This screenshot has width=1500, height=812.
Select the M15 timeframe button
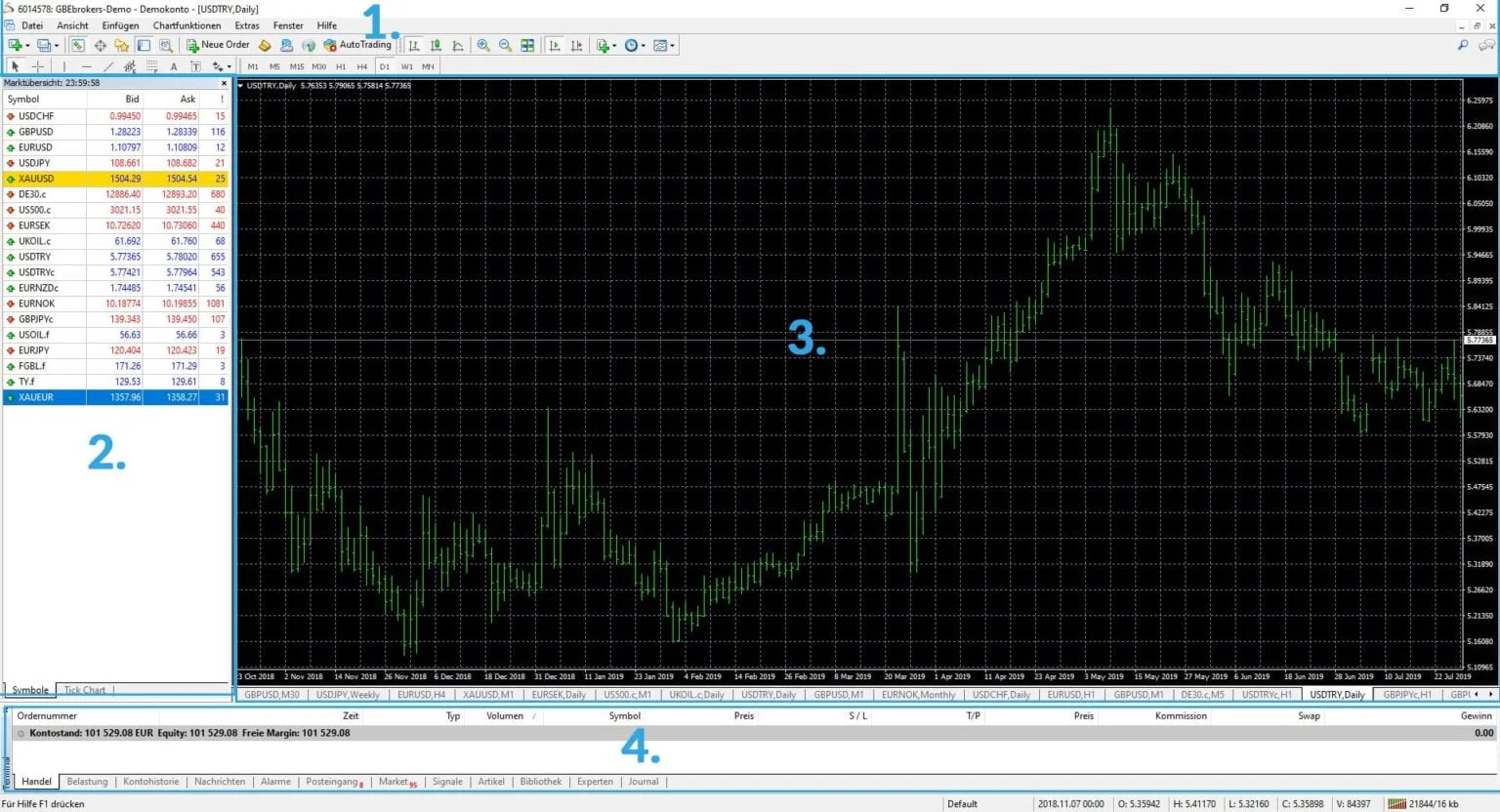[x=297, y=66]
